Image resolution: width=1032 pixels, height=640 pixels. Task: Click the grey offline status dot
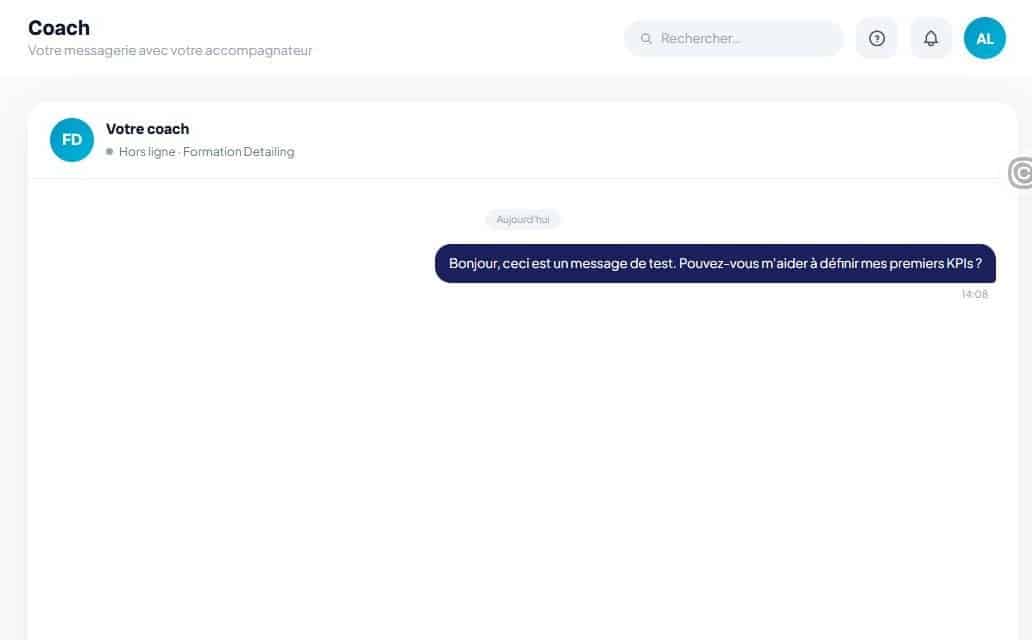click(x=109, y=151)
